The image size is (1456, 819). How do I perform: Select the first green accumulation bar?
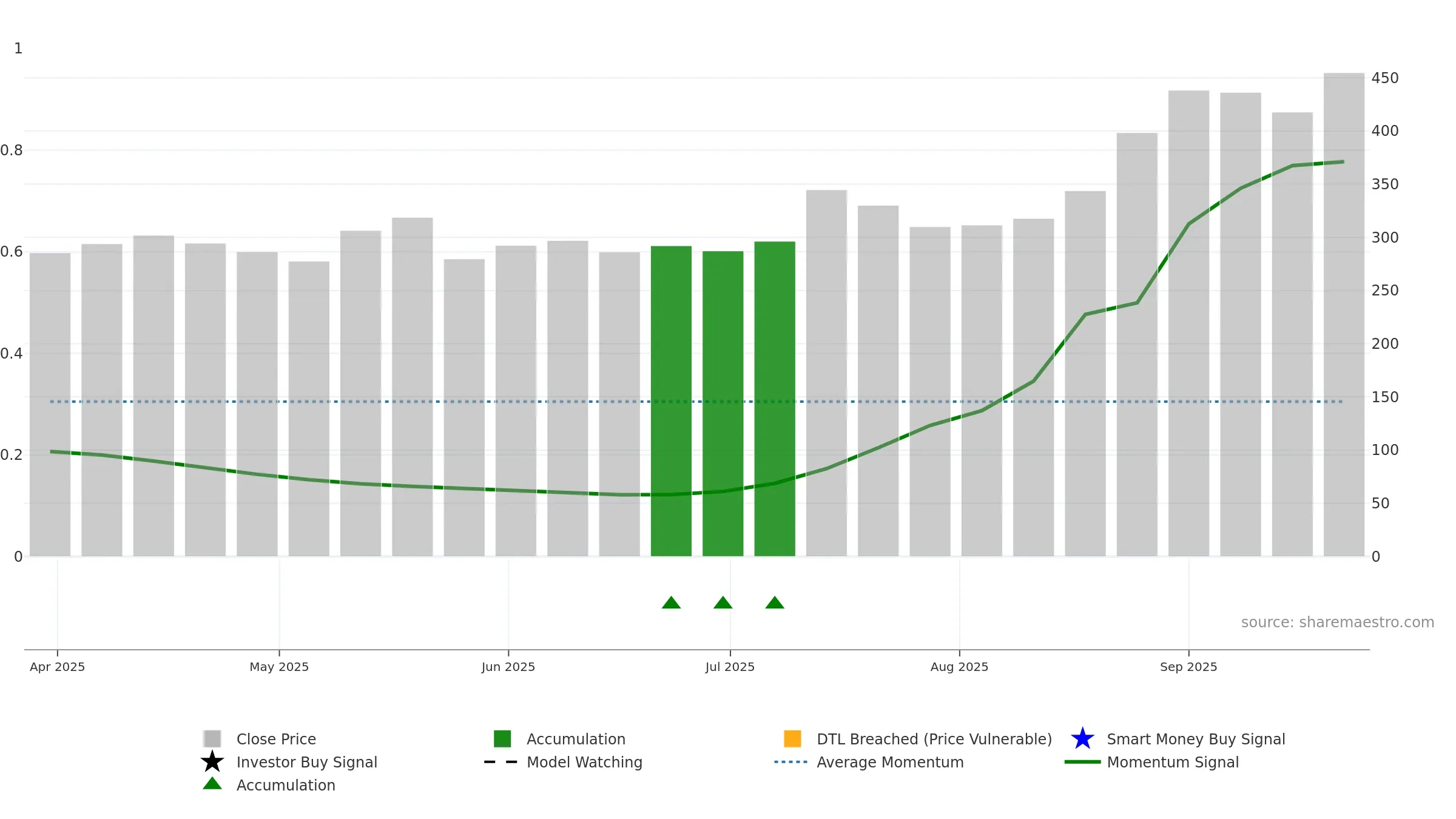tap(671, 401)
